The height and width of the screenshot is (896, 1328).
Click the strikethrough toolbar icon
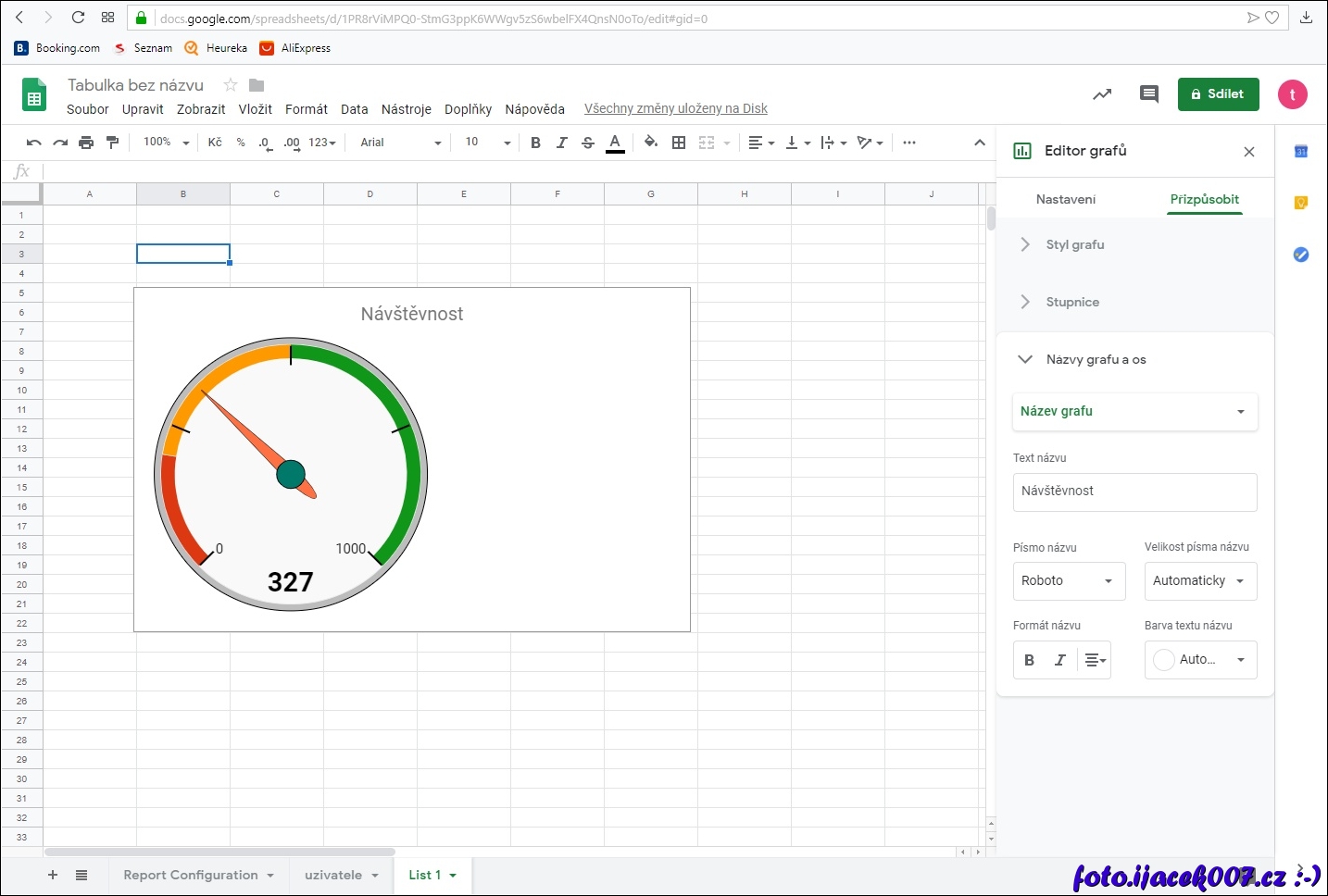(x=588, y=143)
